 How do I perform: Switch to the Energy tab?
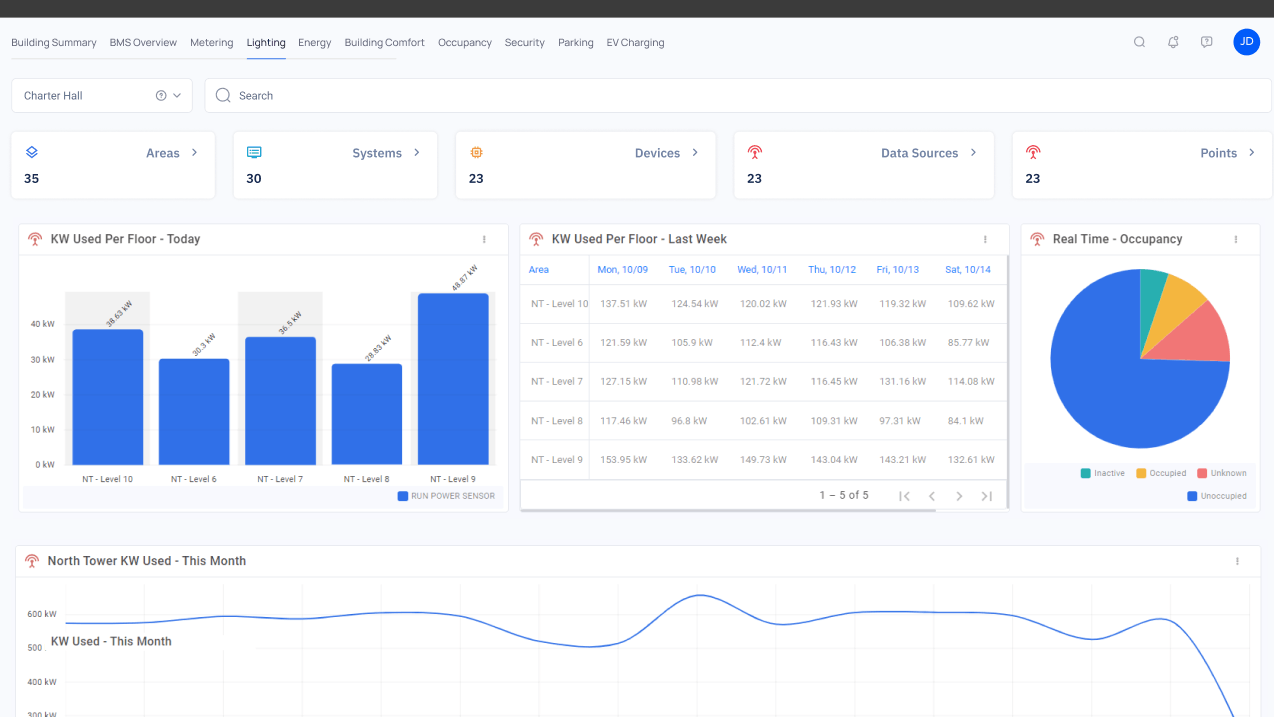(314, 43)
